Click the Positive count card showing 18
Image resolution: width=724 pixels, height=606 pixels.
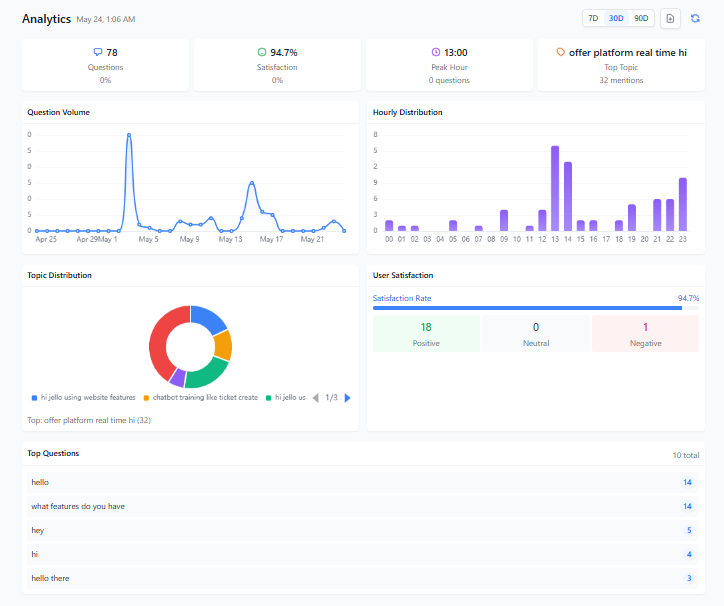pos(426,333)
